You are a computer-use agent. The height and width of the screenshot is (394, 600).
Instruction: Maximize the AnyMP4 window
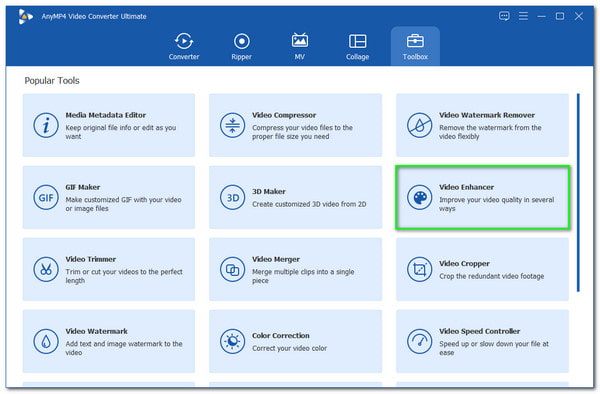pyautogui.click(x=560, y=16)
